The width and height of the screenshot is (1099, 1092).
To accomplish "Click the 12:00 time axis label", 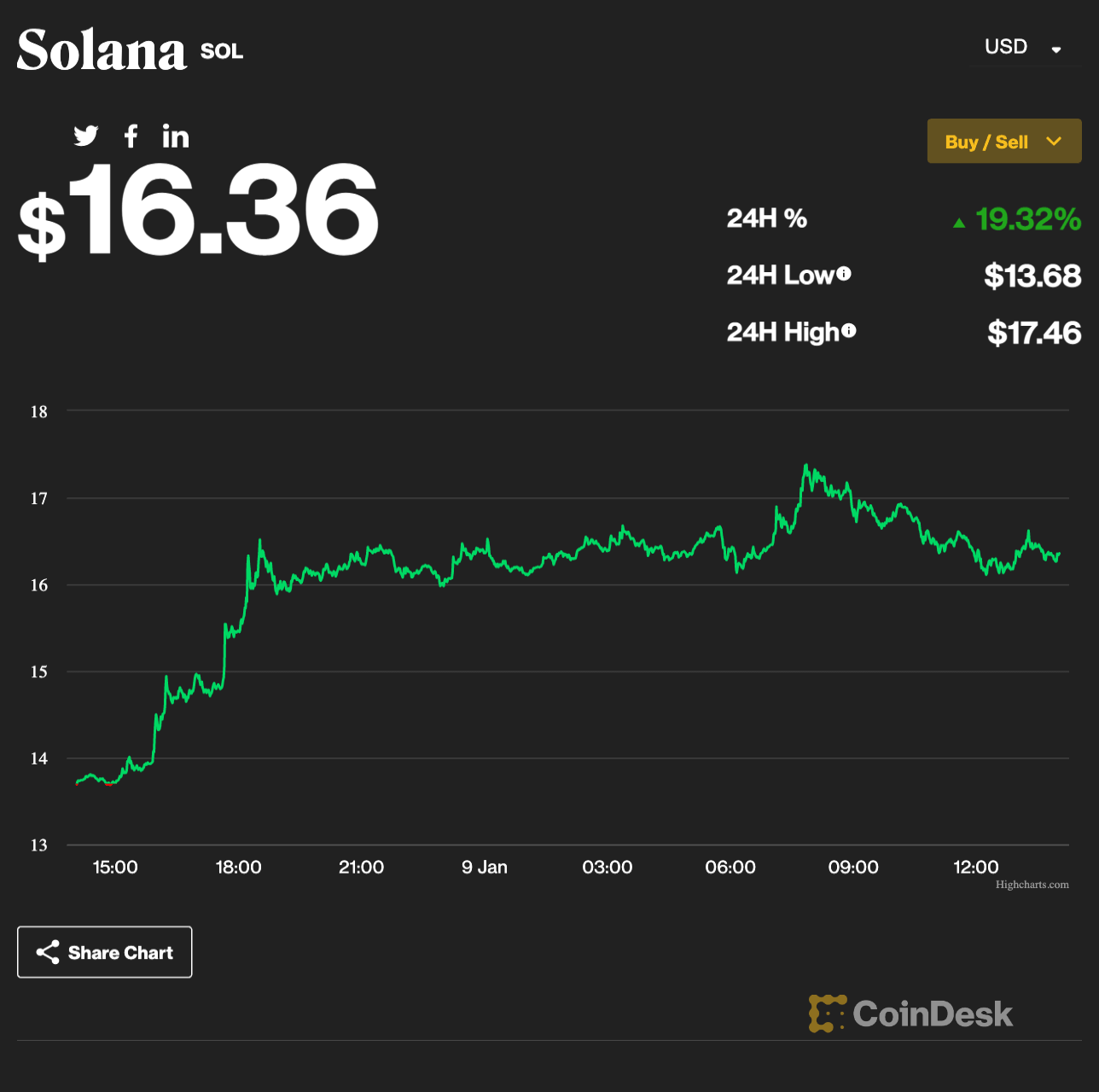I will (x=975, y=868).
